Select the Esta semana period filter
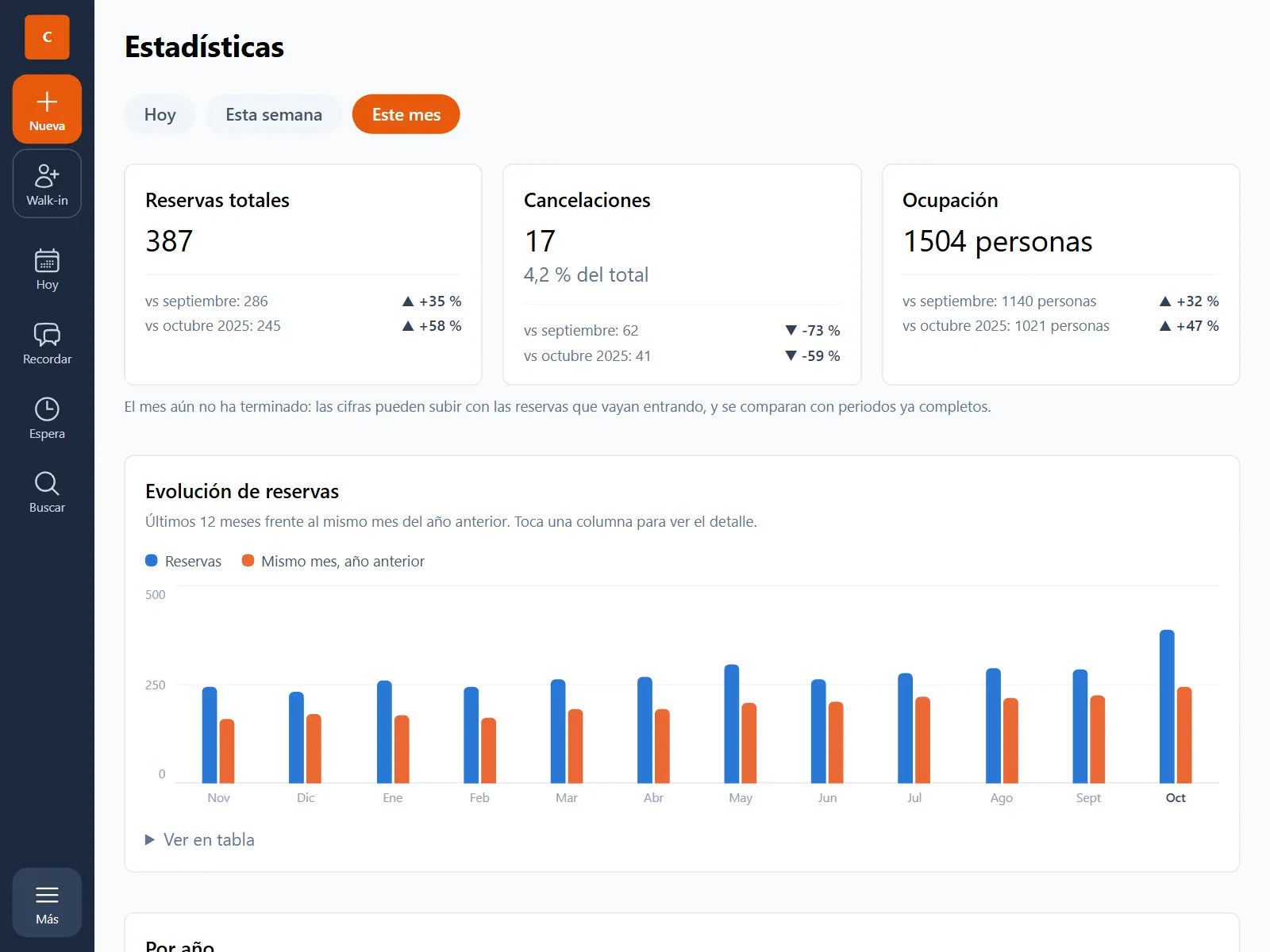Screen dimensions: 1270x952 coord(274,114)
